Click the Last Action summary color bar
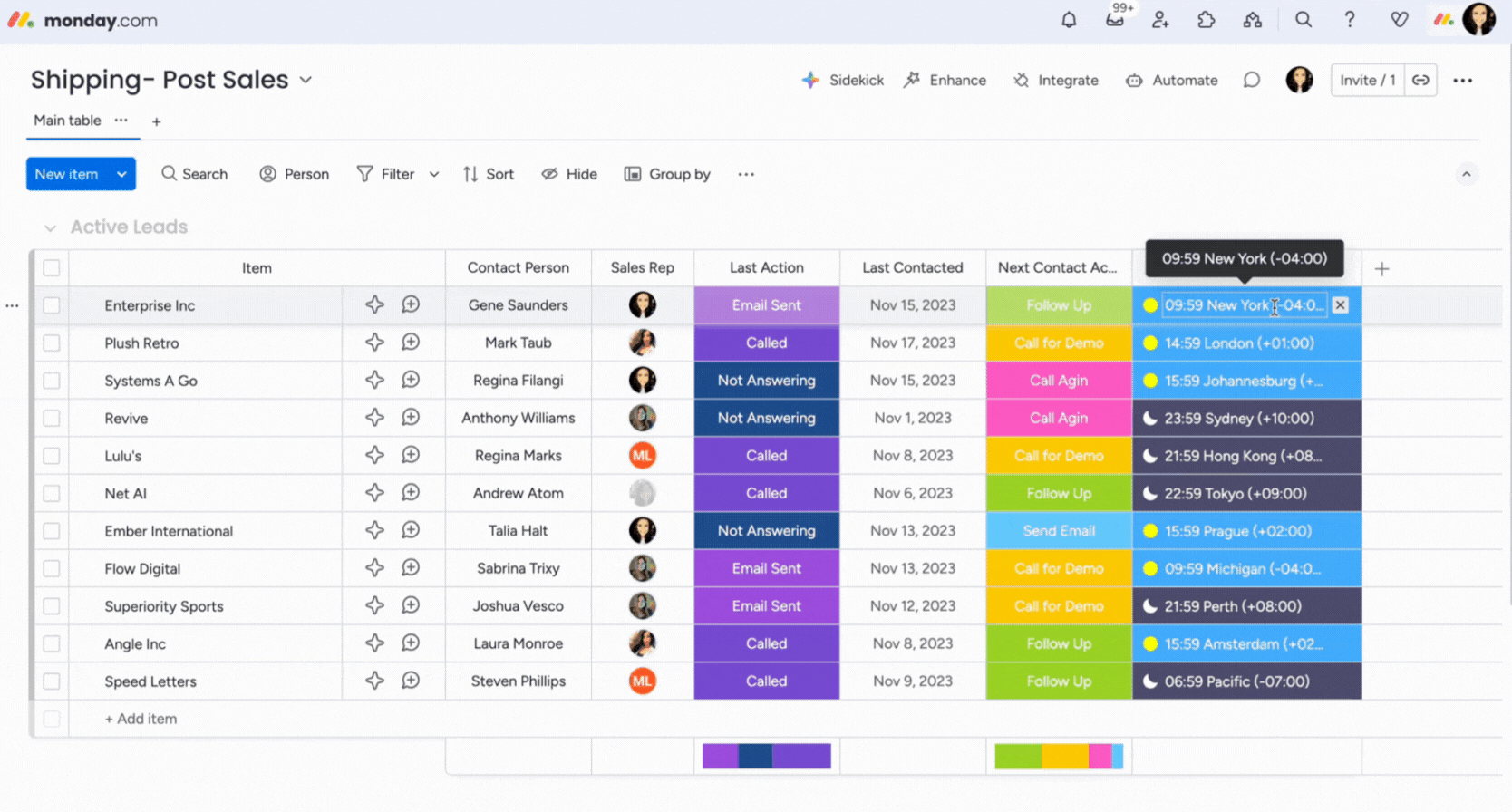This screenshot has width=1512, height=812. (766, 756)
